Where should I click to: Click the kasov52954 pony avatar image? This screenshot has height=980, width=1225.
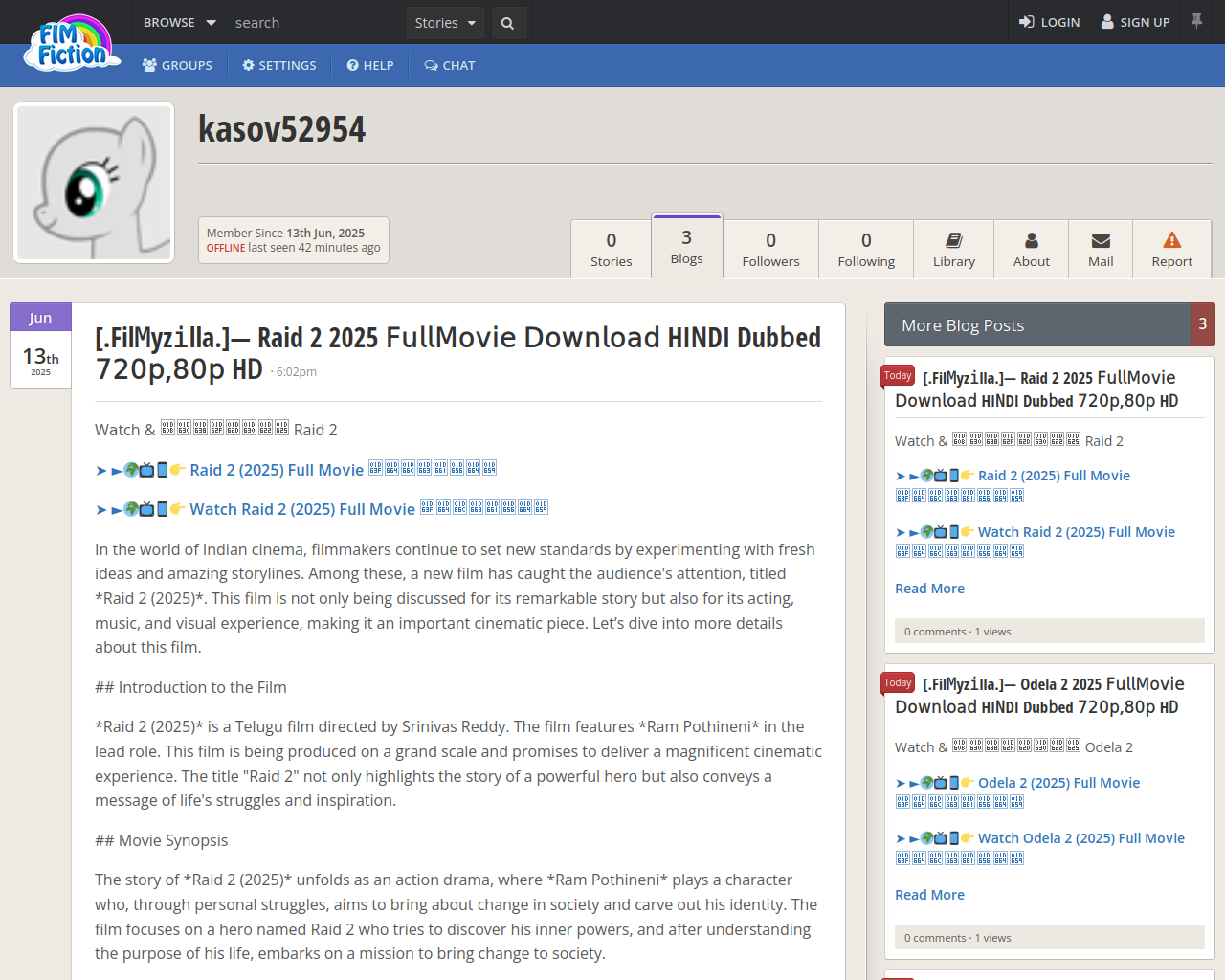click(94, 183)
